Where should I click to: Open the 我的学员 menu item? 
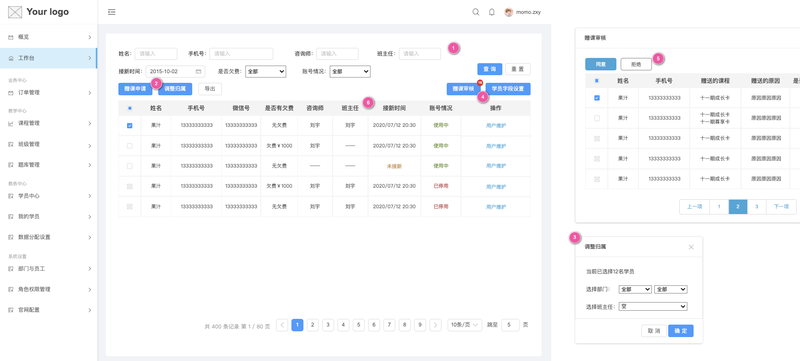pos(48,217)
